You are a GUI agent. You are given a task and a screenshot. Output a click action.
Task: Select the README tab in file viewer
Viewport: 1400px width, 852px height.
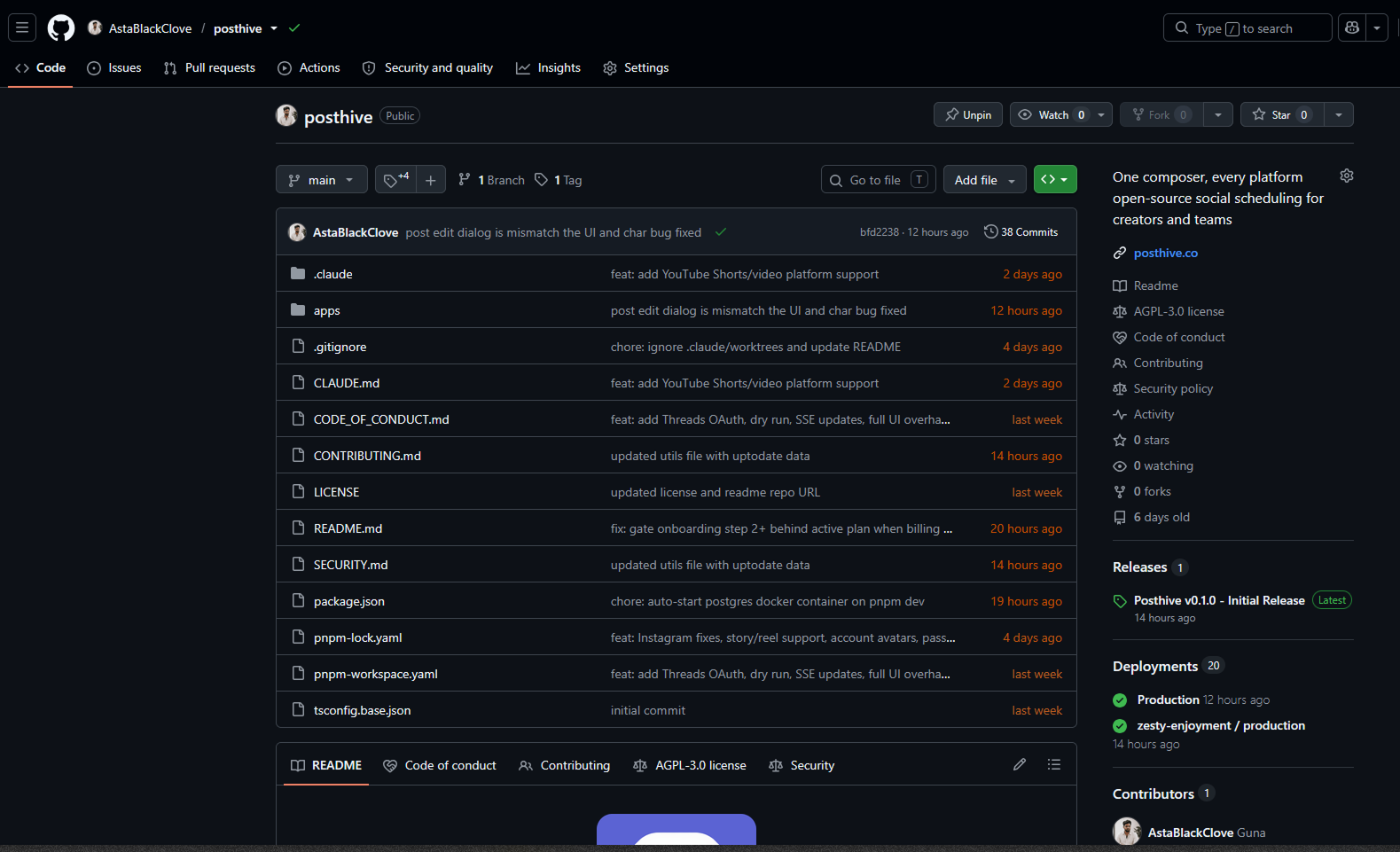(x=326, y=765)
